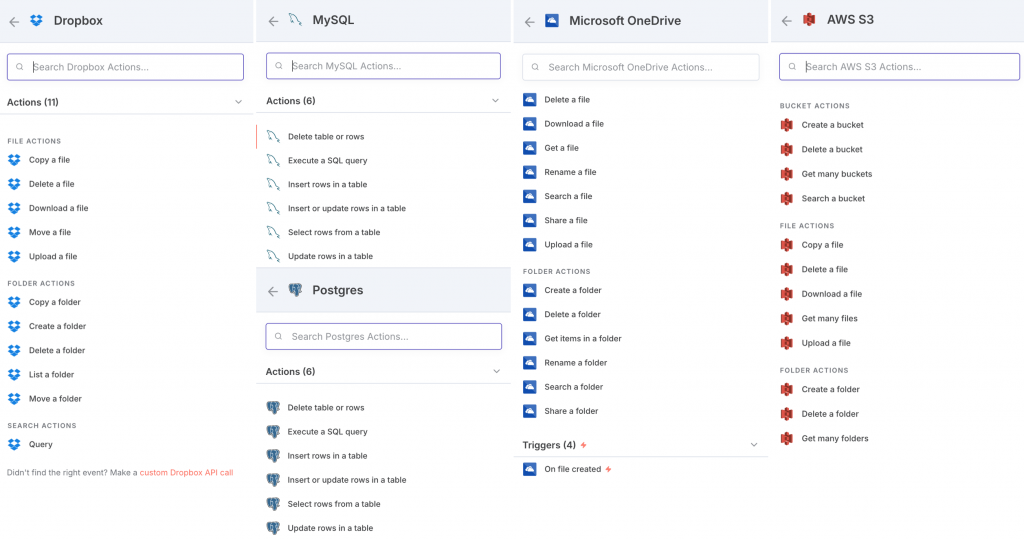Image resolution: width=1024 pixels, height=539 pixels.
Task: Click the OneDrive icon beside Get items in a folder
Action: point(530,338)
